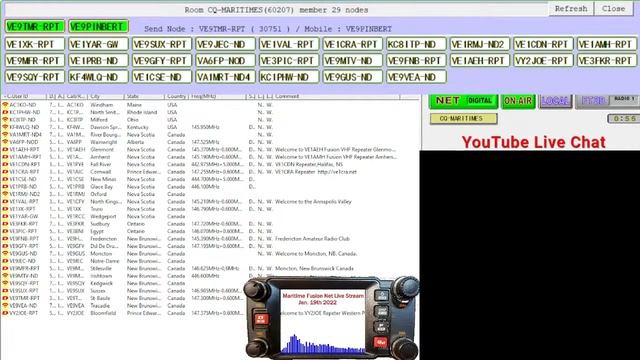Screen dimensions: 640x360
Task: Click the icon beside VE9FNB-RPT list row
Action: (x=5, y=239)
